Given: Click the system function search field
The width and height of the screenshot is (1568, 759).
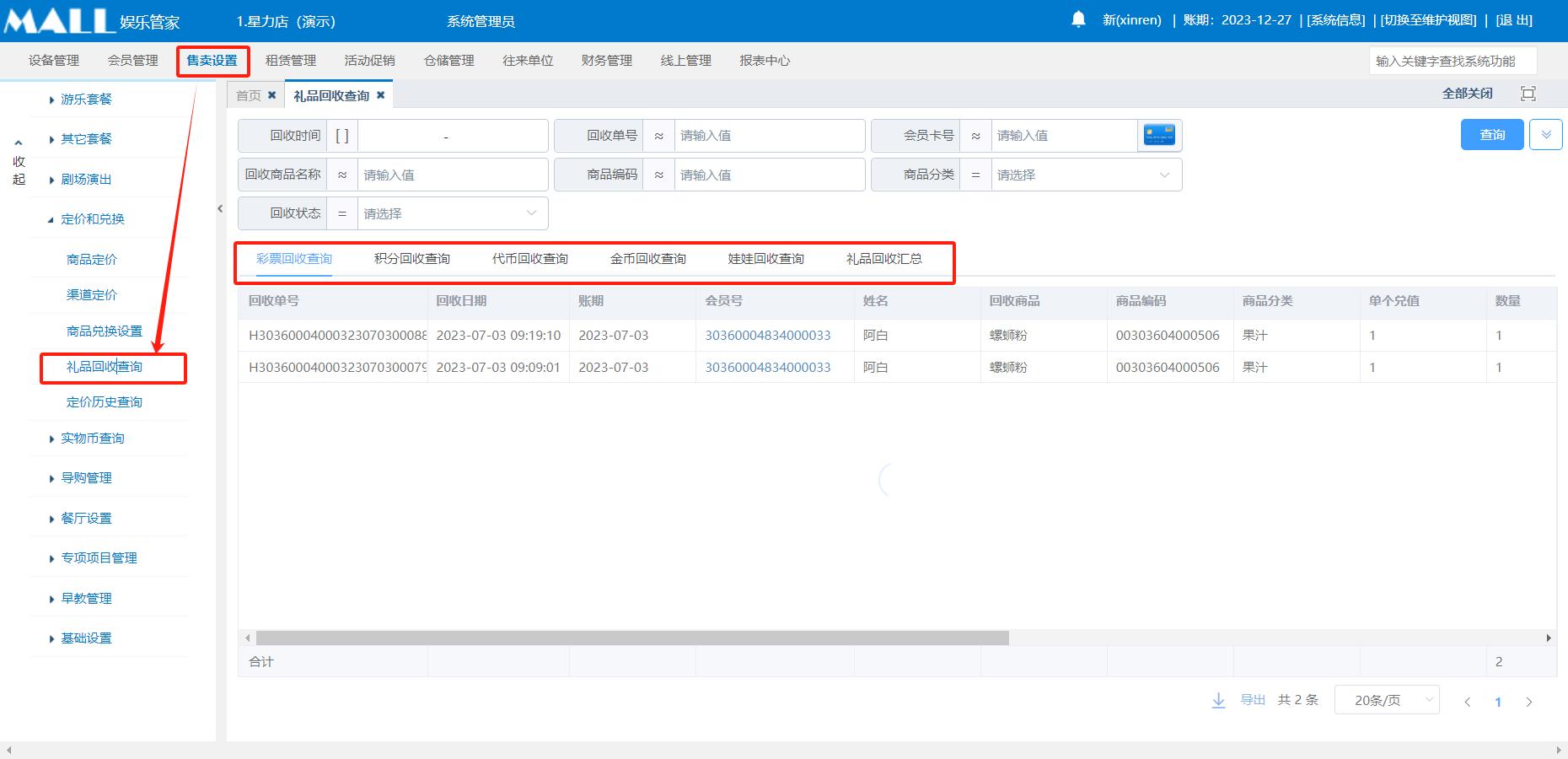Looking at the screenshot, I should (1453, 61).
